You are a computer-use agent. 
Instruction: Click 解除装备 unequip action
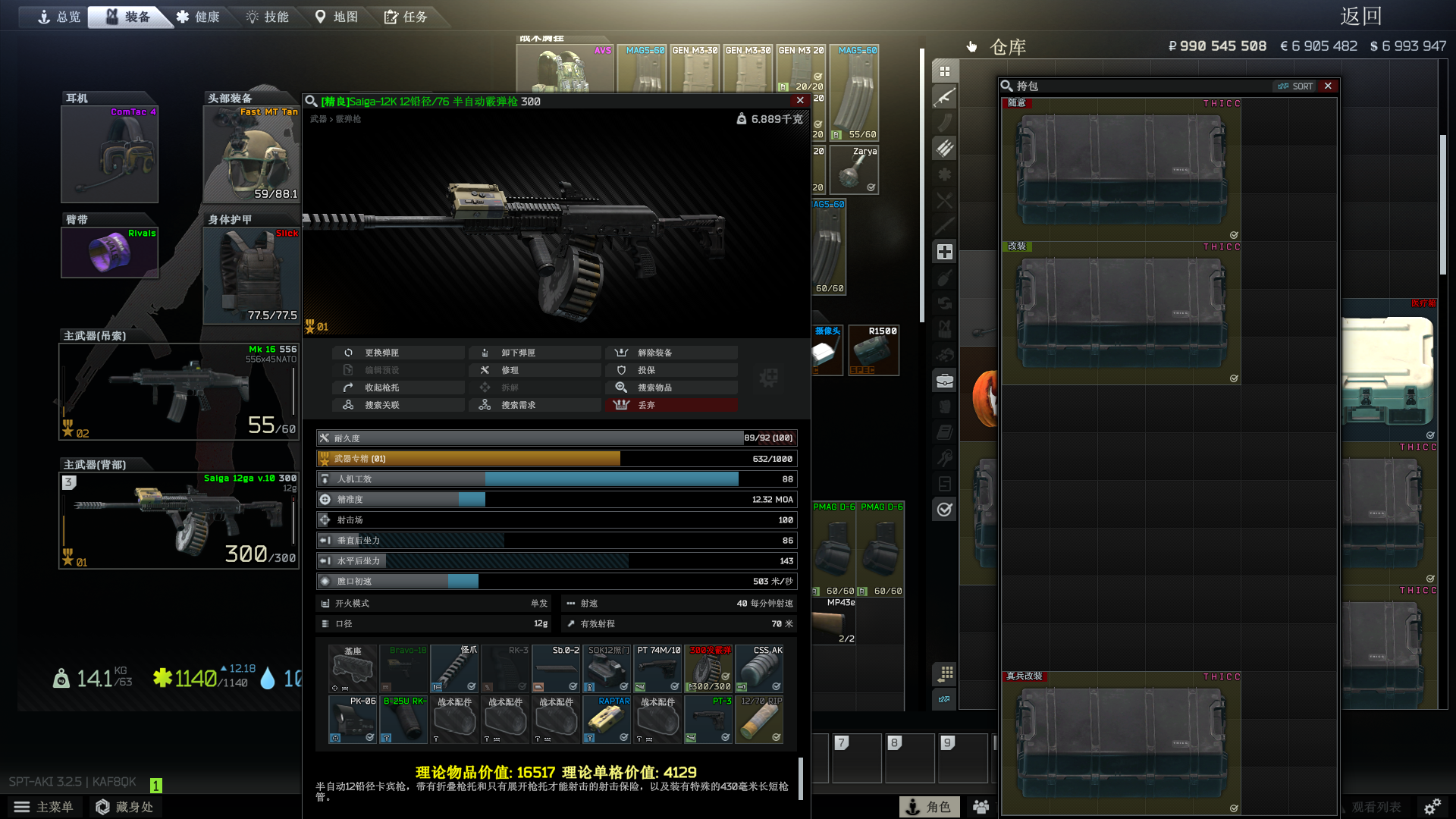[672, 353]
